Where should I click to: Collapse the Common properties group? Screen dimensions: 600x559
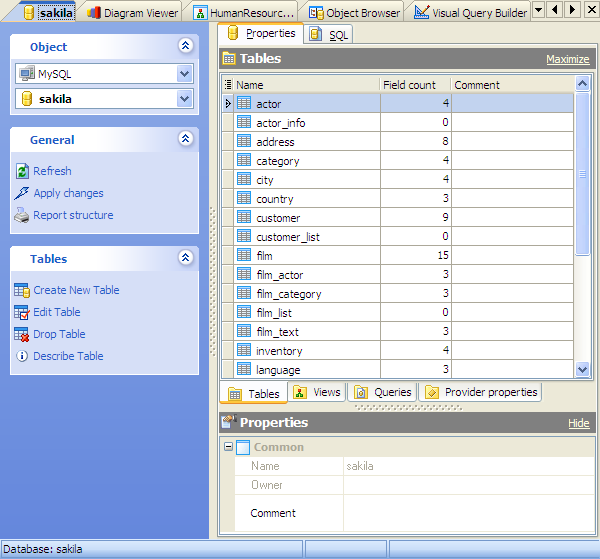coord(228,447)
